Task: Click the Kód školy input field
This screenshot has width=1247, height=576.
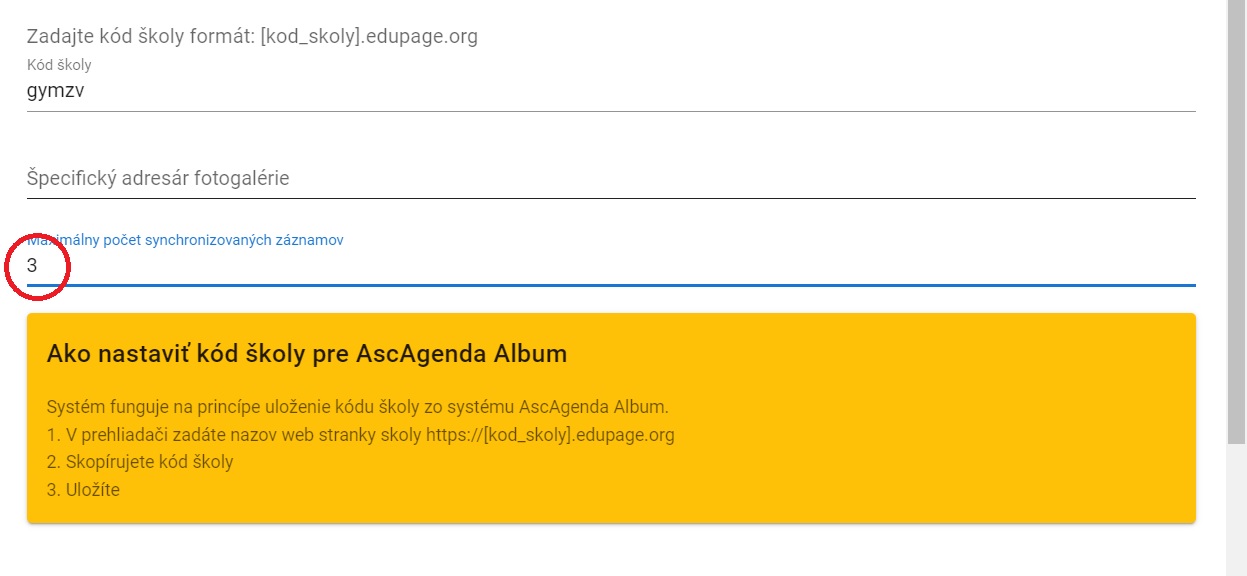Action: 610,91
